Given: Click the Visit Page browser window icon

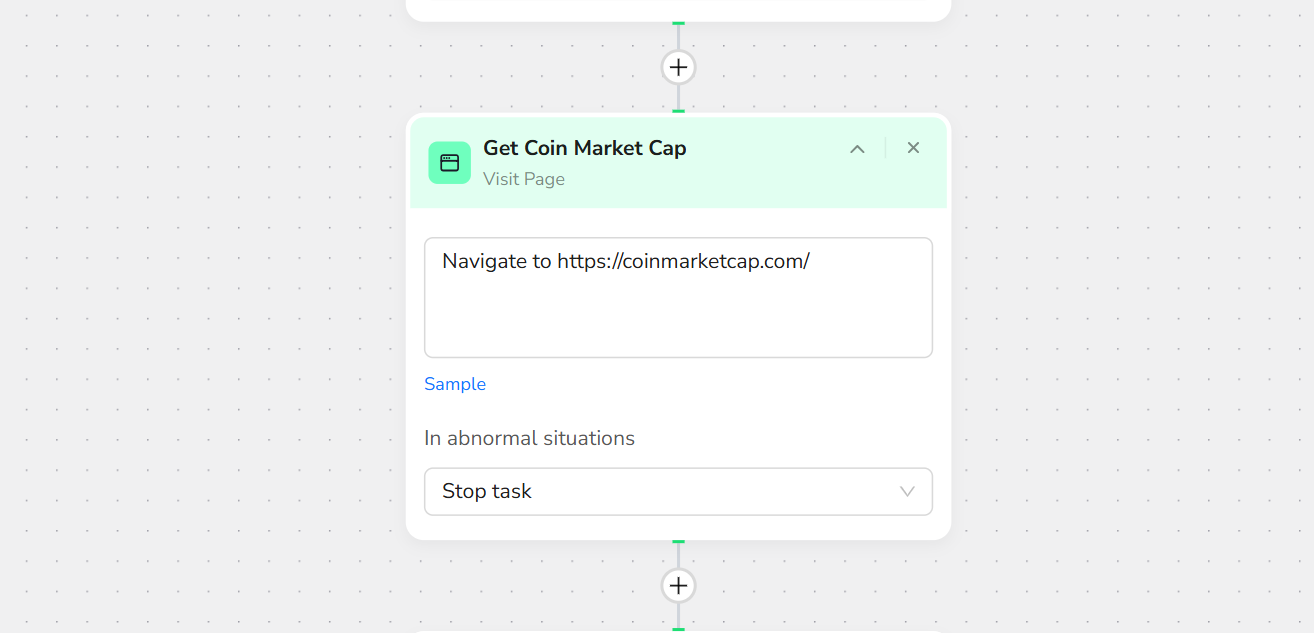Looking at the screenshot, I should (450, 163).
